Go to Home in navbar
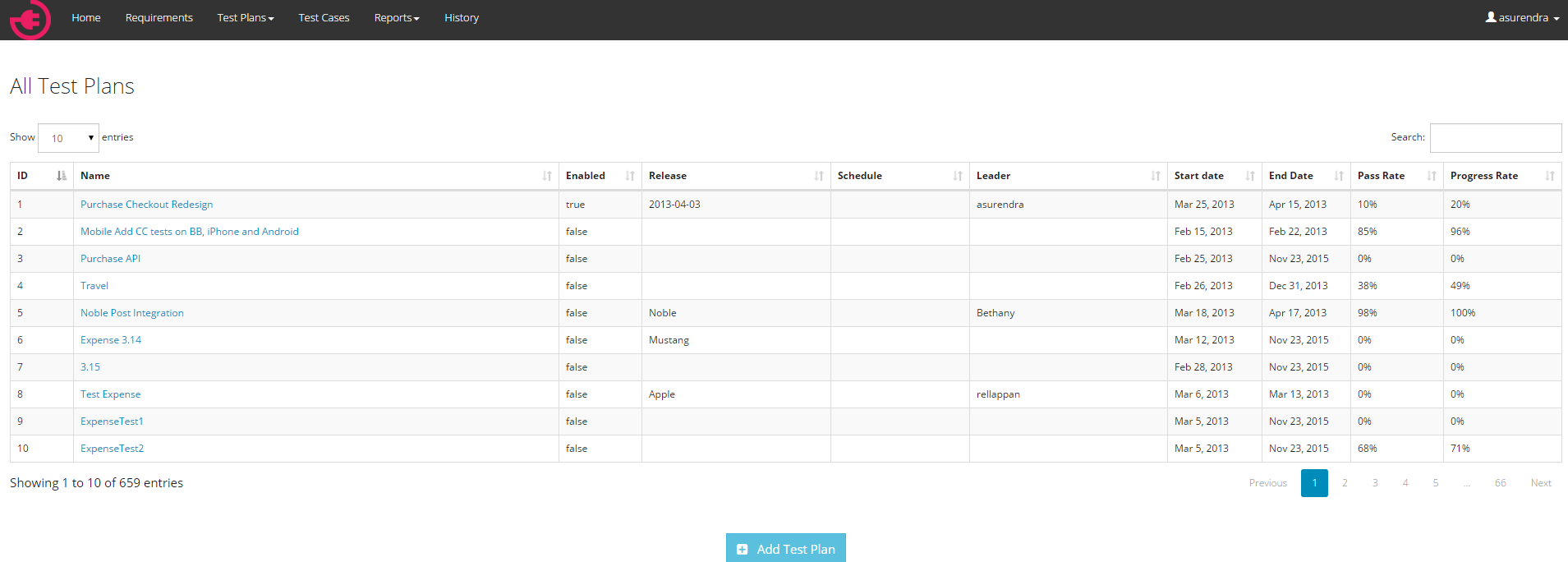 pyautogui.click(x=86, y=18)
